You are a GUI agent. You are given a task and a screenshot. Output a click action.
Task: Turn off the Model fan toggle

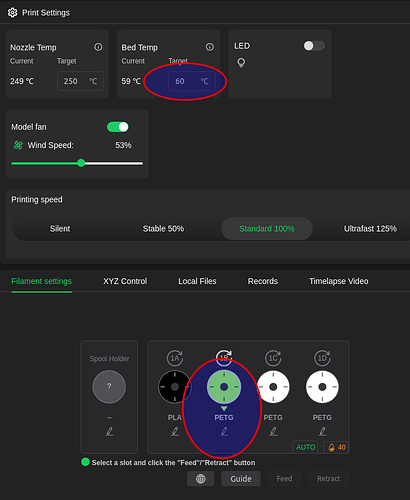pos(118,127)
